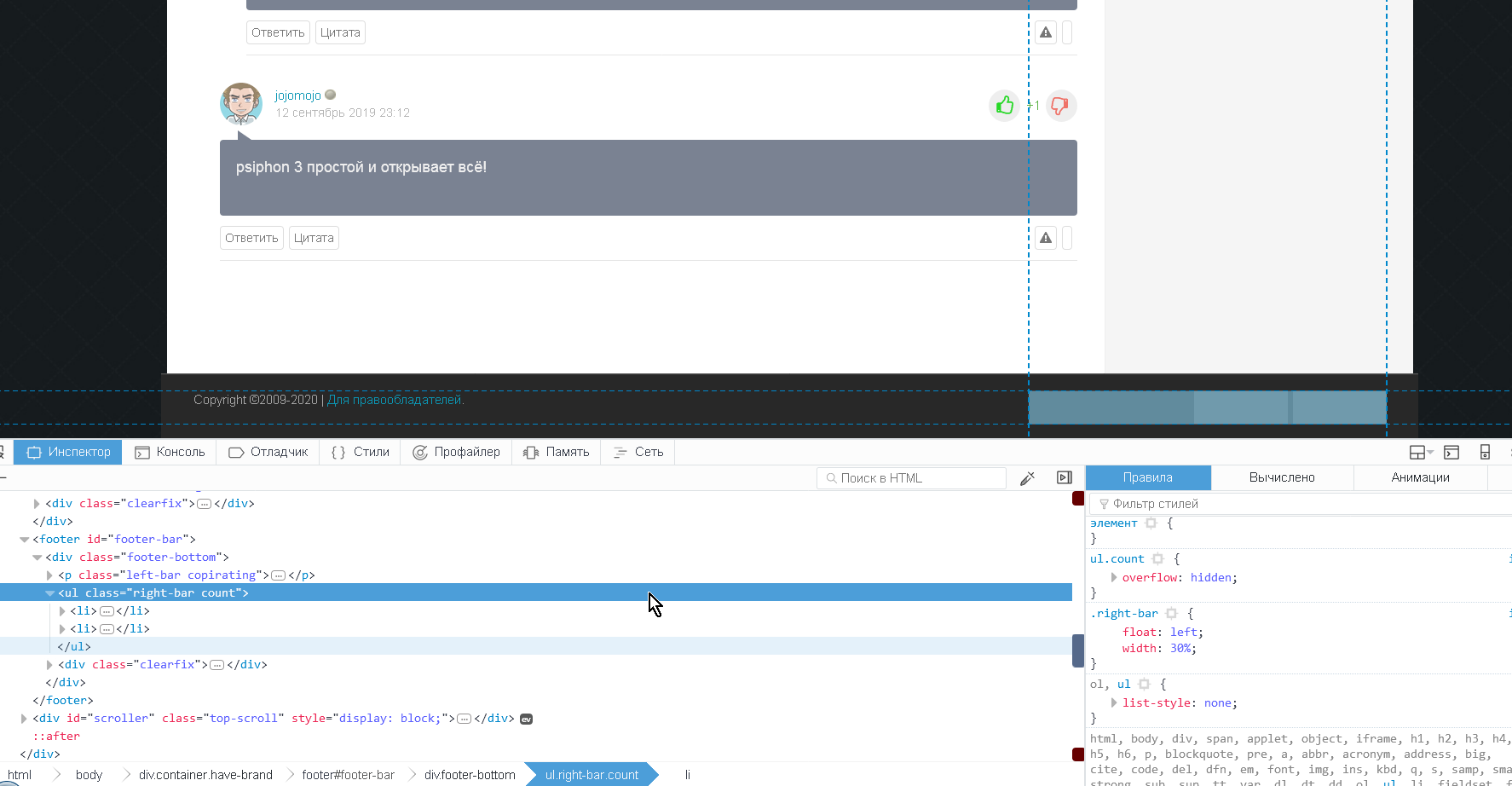Show ev event listeners badge on scroller div

(526, 719)
